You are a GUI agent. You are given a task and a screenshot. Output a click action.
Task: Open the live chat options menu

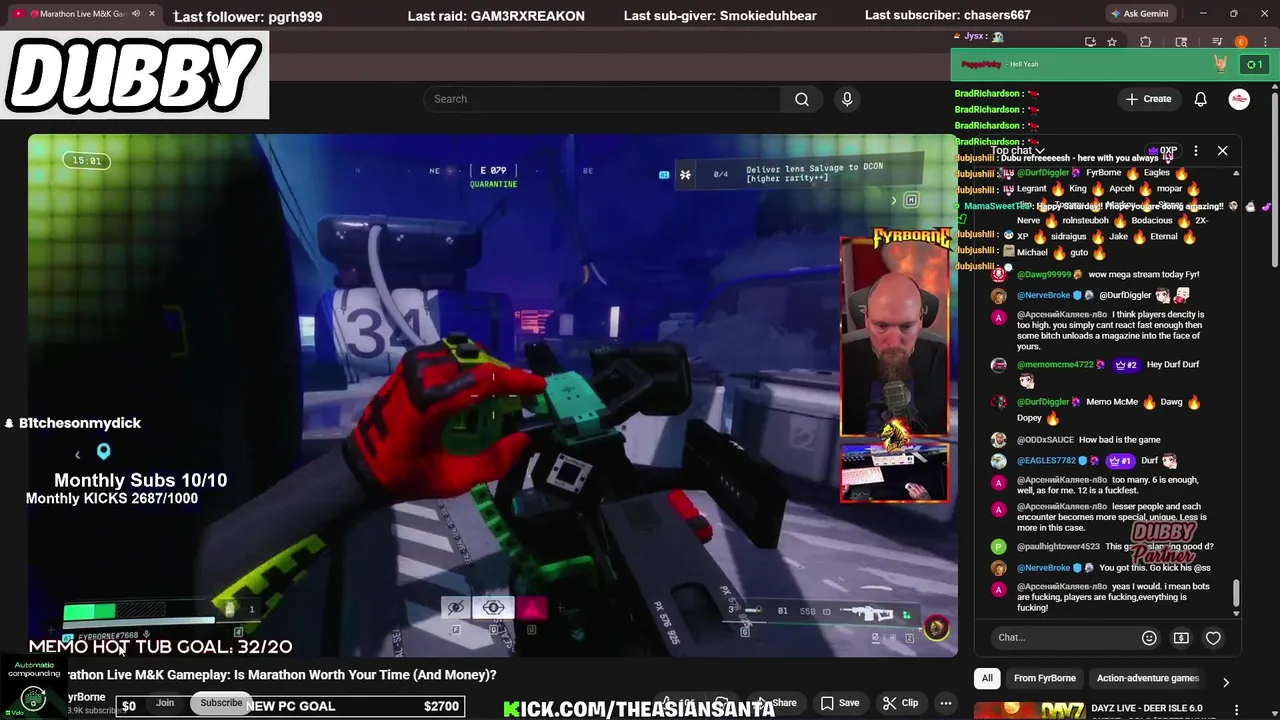pos(1195,151)
